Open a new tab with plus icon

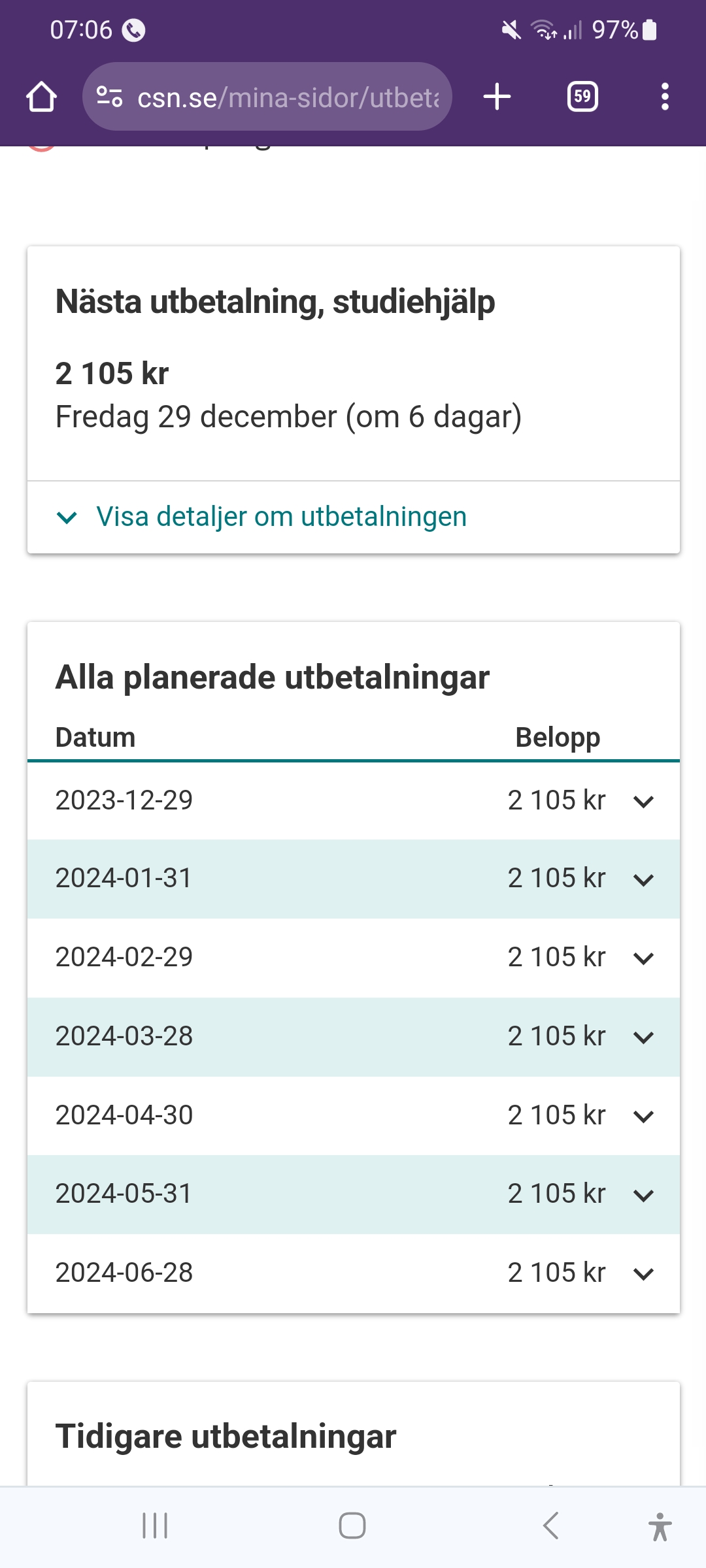click(497, 97)
